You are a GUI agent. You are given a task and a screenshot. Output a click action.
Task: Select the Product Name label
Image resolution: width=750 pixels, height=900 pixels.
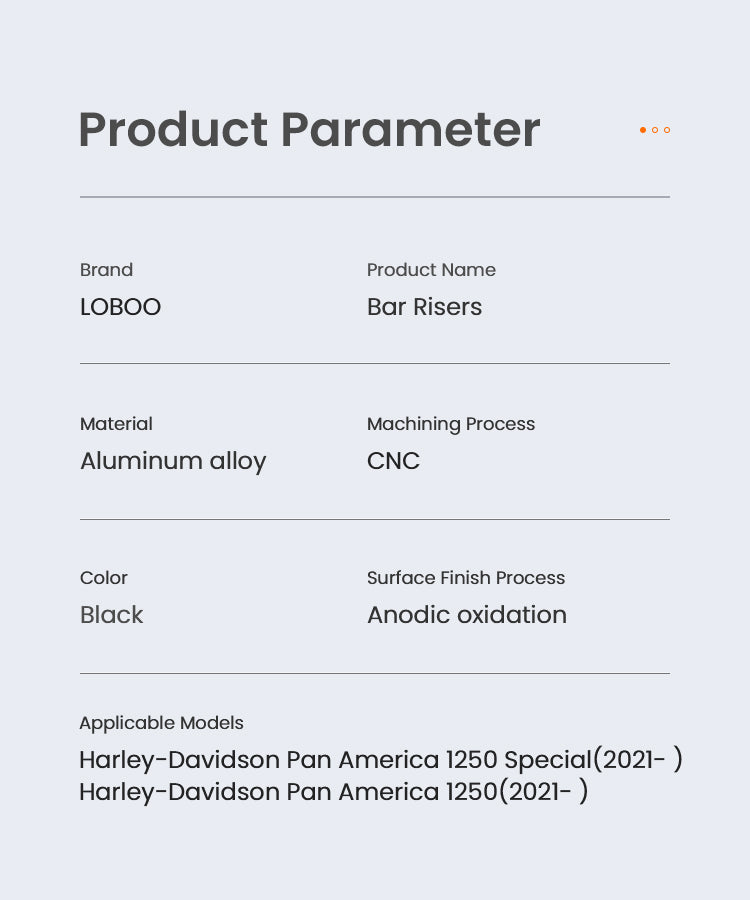tap(431, 270)
